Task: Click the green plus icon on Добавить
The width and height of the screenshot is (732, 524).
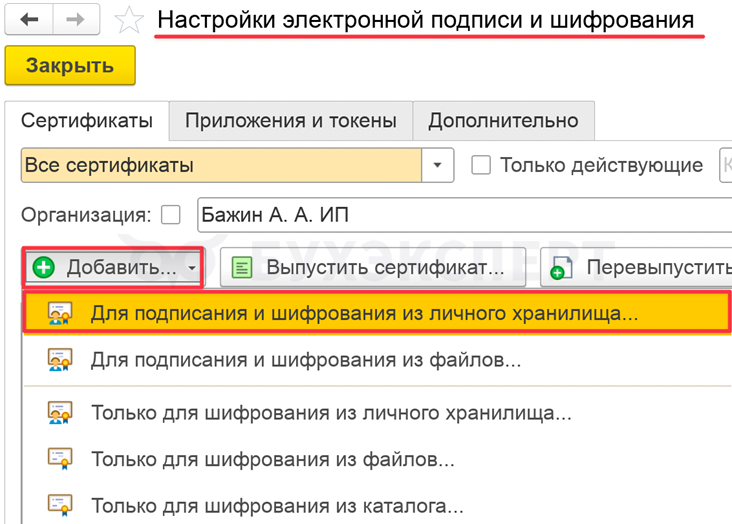Action: [43, 268]
